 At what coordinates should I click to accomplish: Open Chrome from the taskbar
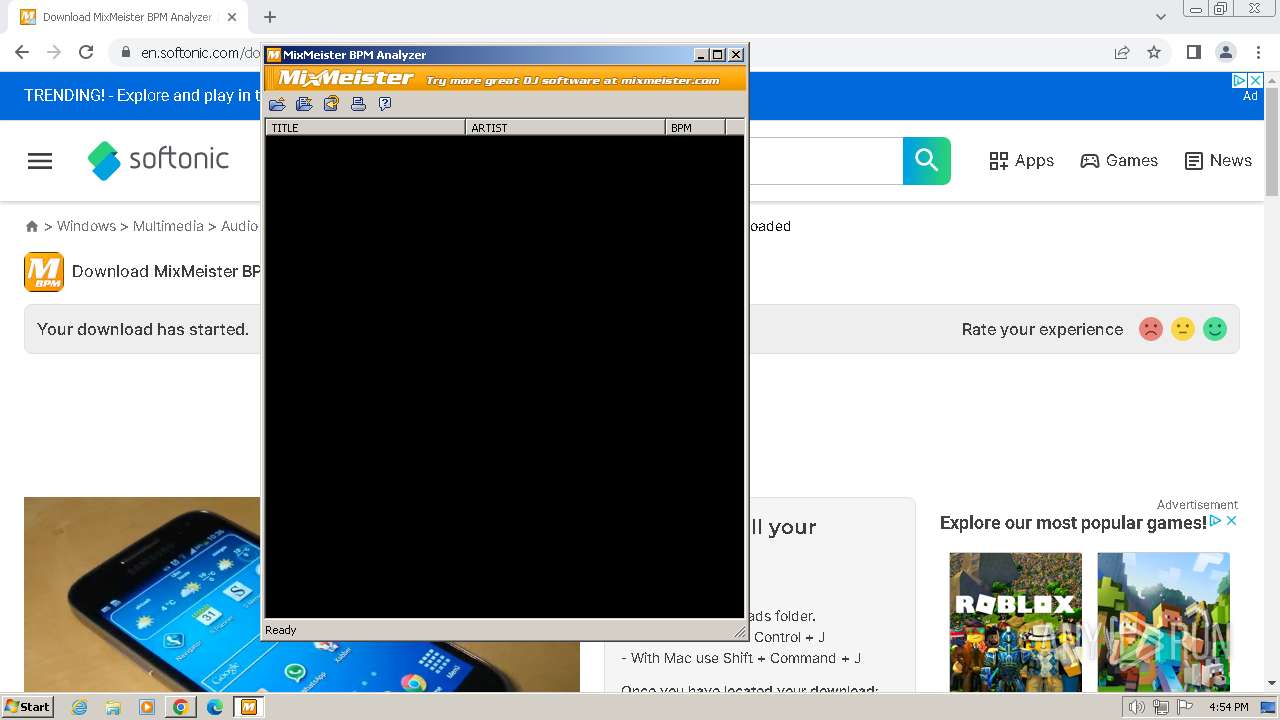pyautogui.click(x=180, y=707)
